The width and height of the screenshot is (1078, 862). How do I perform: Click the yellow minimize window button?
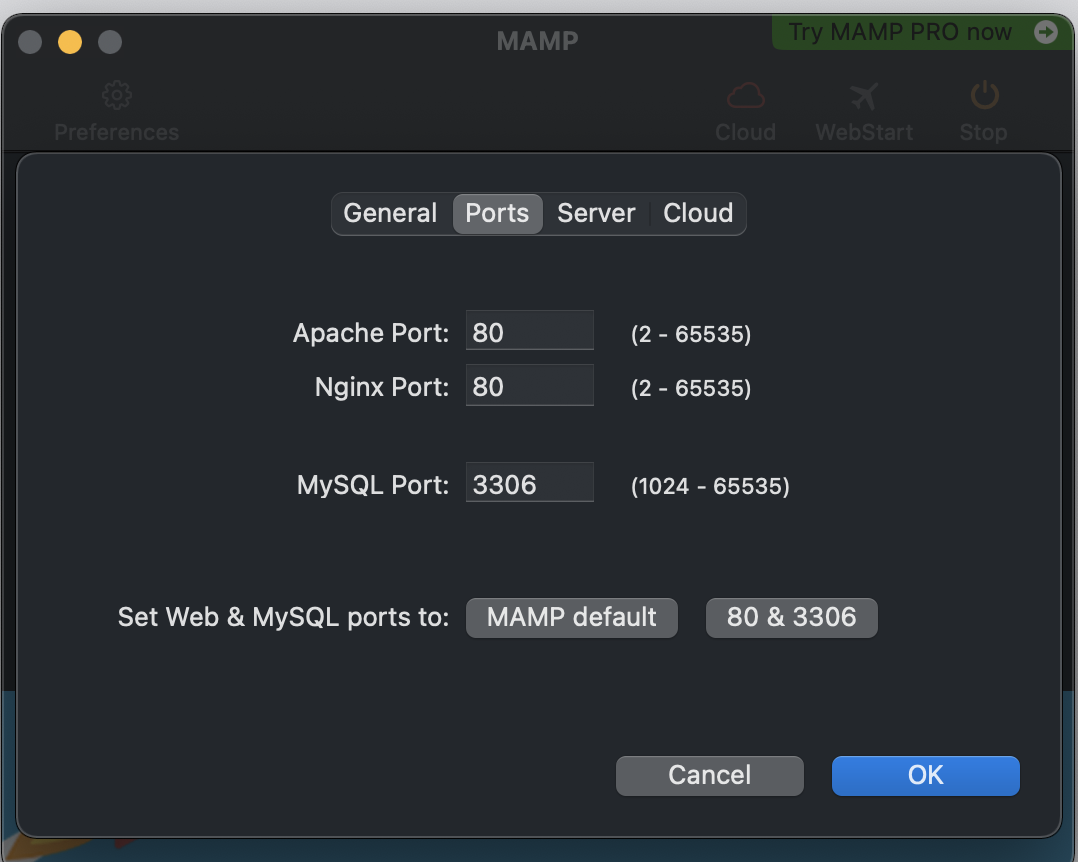coord(70,42)
